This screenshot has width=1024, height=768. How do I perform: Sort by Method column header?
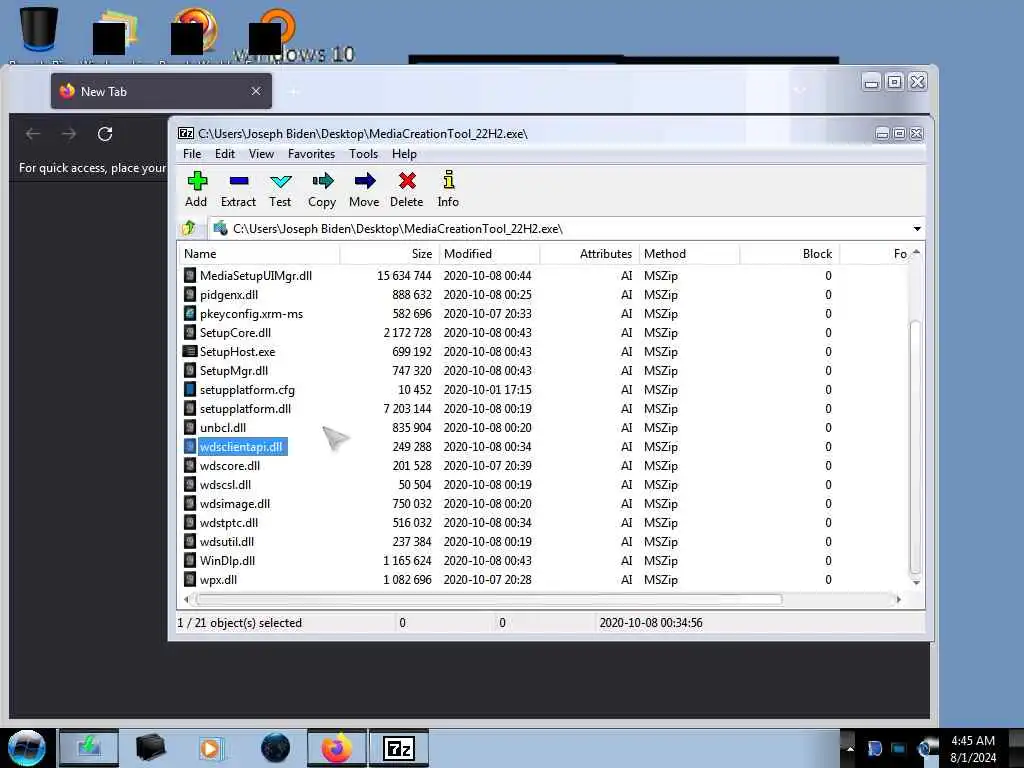(x=689, y=254)
